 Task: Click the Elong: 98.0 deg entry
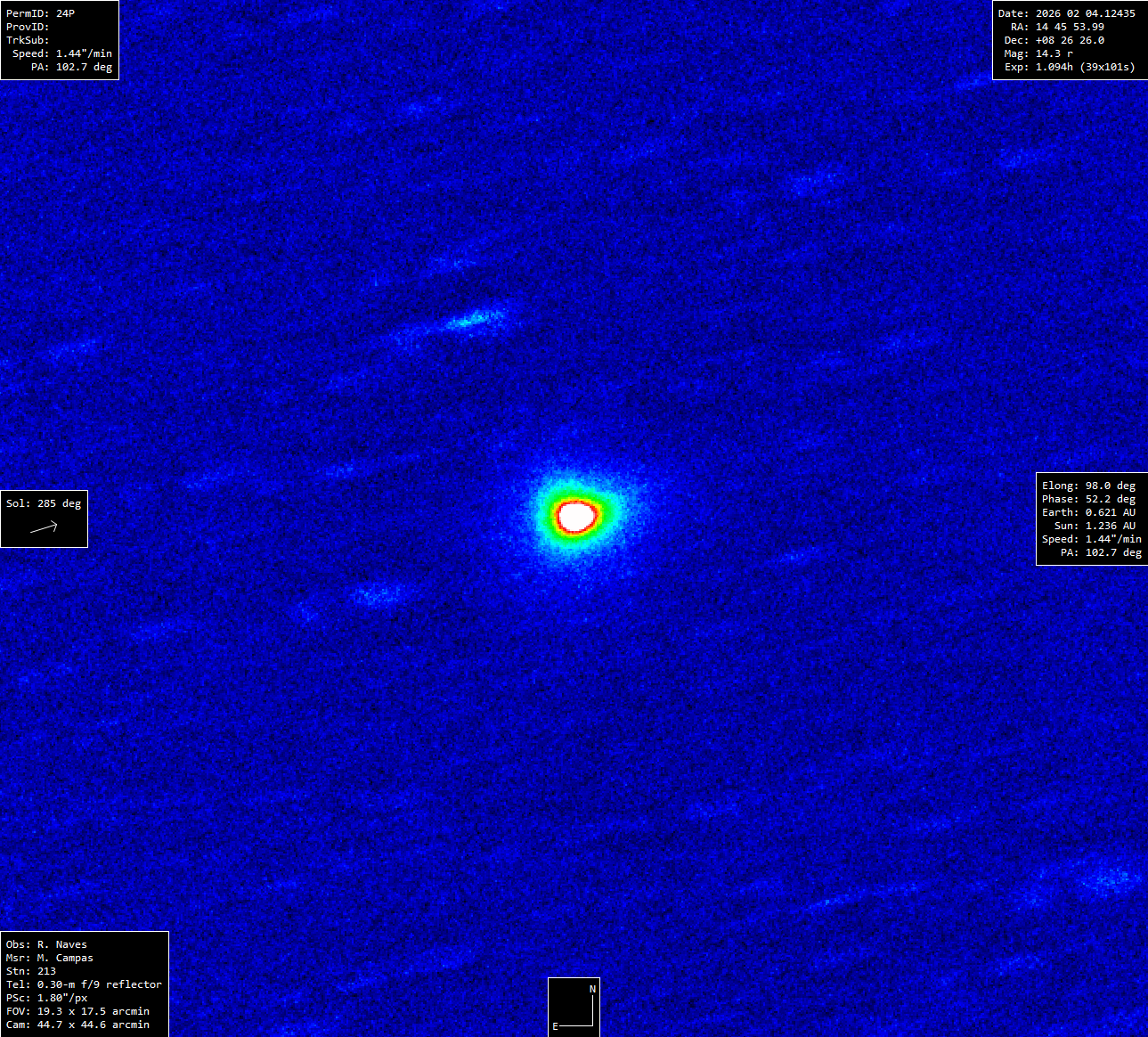pyautogui.click(x=1088, y=486)
